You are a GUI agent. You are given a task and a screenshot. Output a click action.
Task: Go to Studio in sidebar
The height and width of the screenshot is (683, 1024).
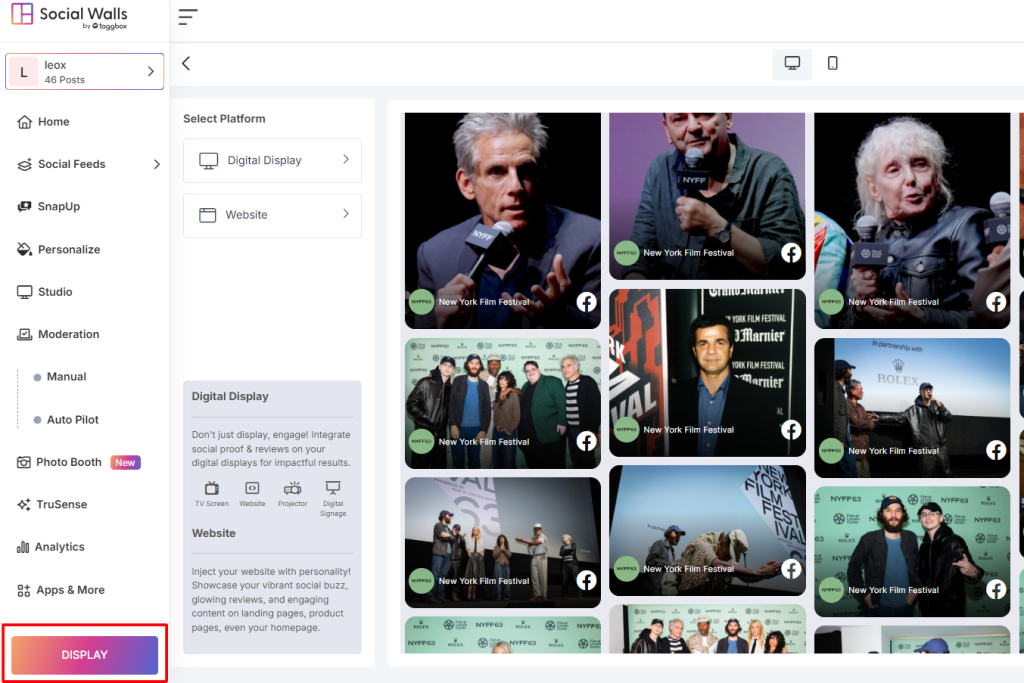pyautogui.click(x=55, y=292)
